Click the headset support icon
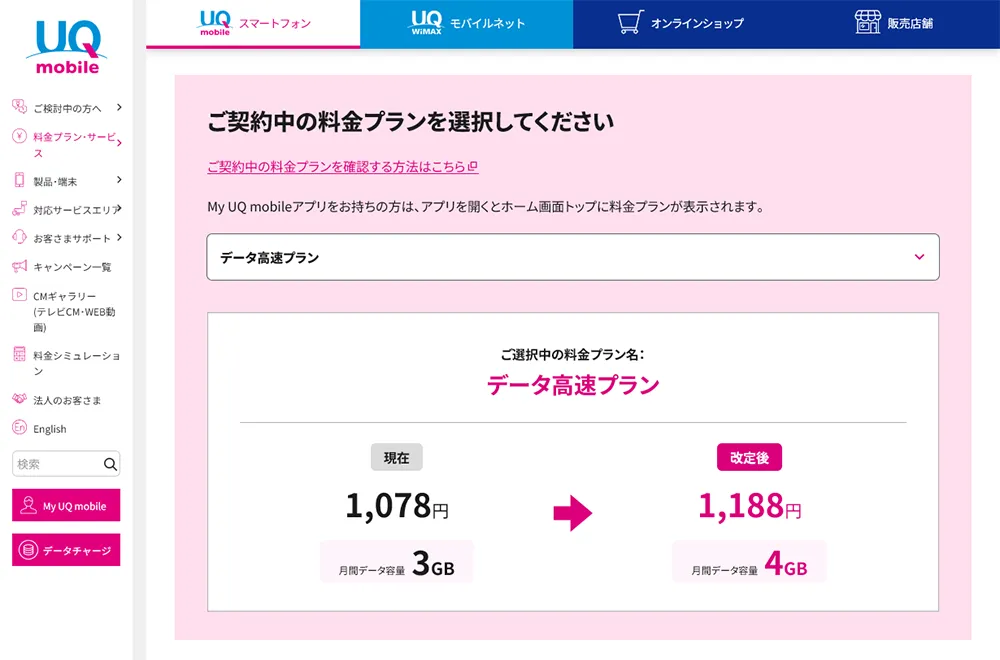This screenshot has width=1000, height=660. coord(19,237)
